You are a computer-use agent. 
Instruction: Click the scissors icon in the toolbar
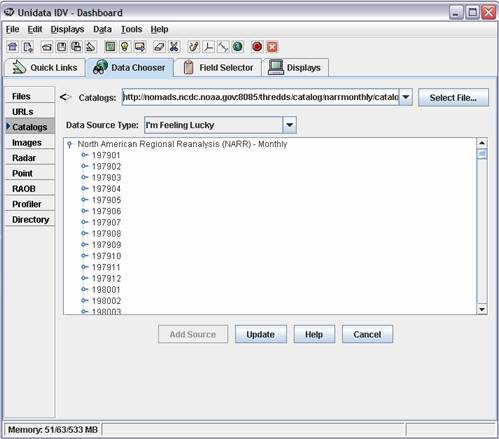pyautogui.click(x=174, y=47)
